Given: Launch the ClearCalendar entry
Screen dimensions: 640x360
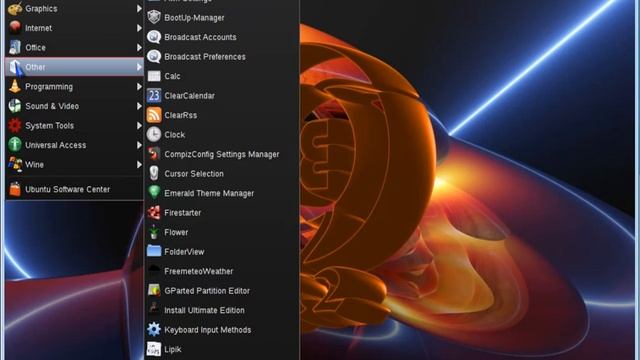Looking at the screenshot, I should [x=222, y=96].
